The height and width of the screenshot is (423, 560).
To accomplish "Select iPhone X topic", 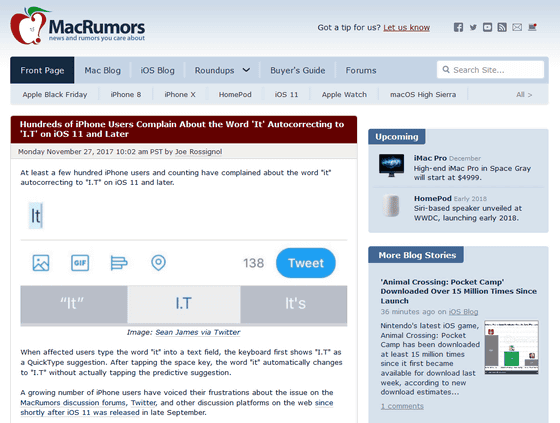I will [180, 95].
